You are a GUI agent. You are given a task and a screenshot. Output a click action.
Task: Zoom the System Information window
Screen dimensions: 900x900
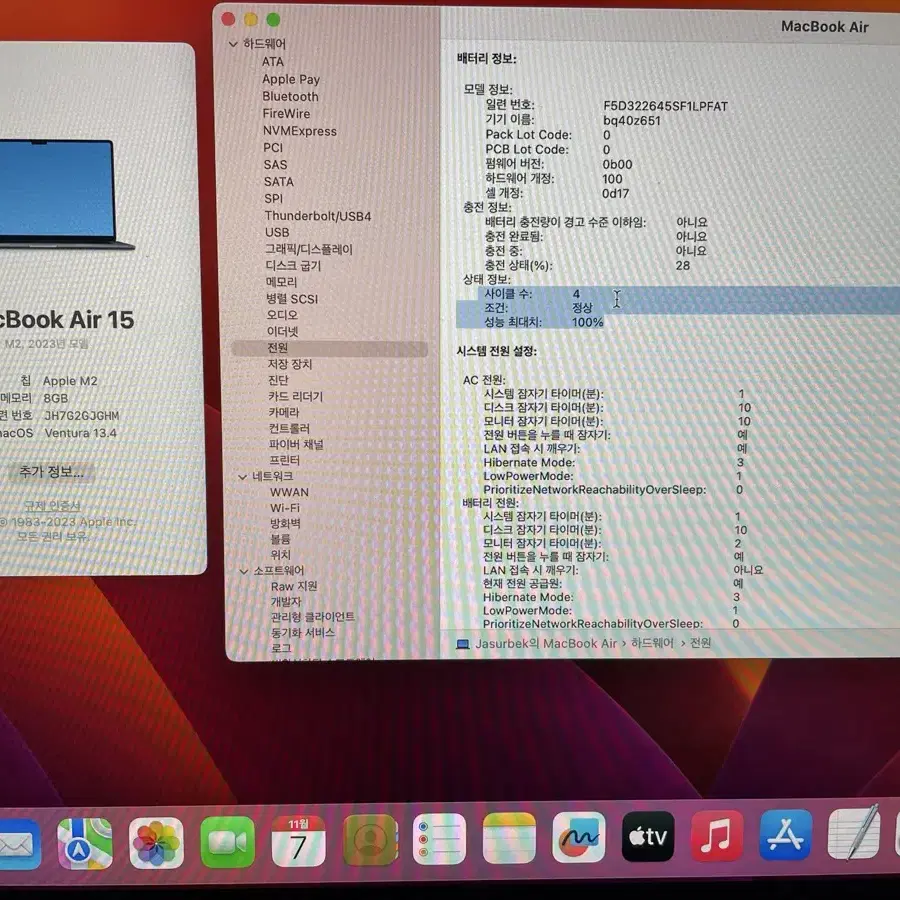click(273, 20)
